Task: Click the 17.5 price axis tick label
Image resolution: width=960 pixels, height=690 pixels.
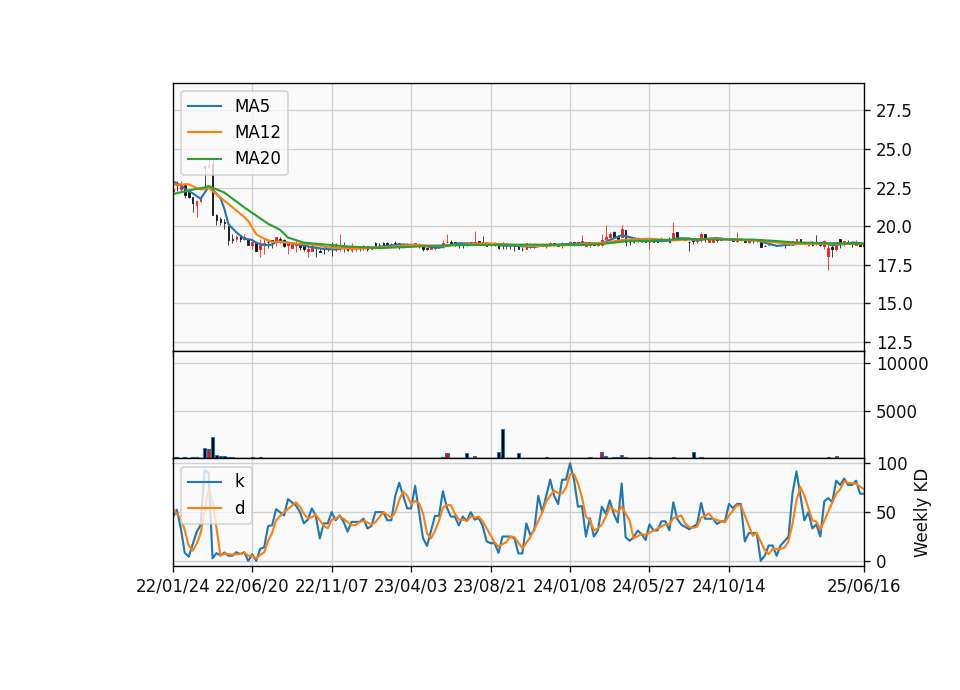Action: (894, 266)
